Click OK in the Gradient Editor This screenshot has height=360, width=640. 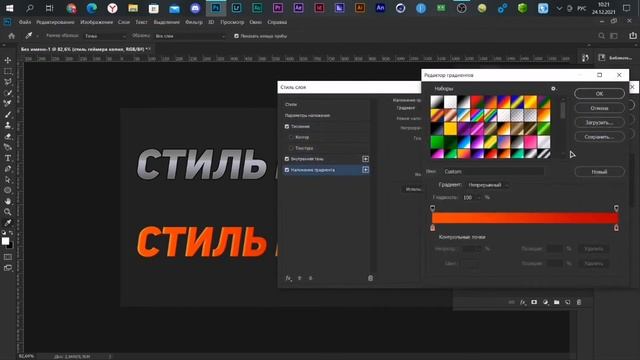coord(599,93)
